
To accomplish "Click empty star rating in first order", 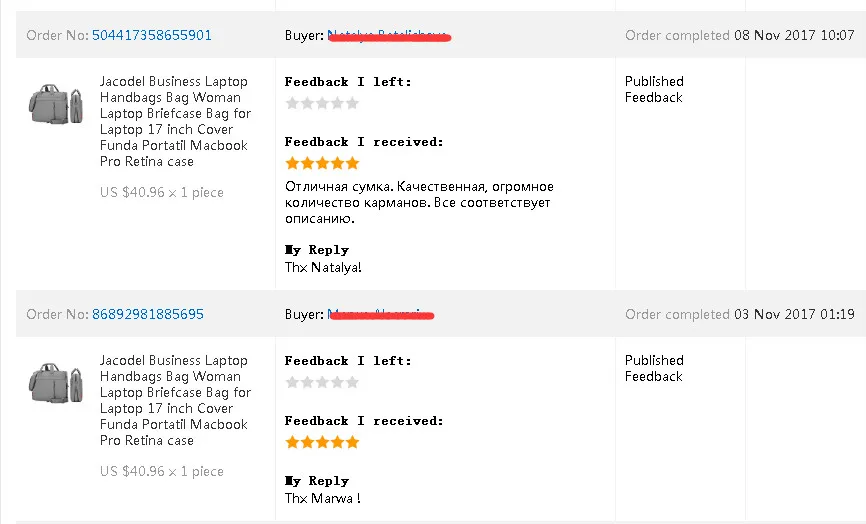I will (322, 103).
